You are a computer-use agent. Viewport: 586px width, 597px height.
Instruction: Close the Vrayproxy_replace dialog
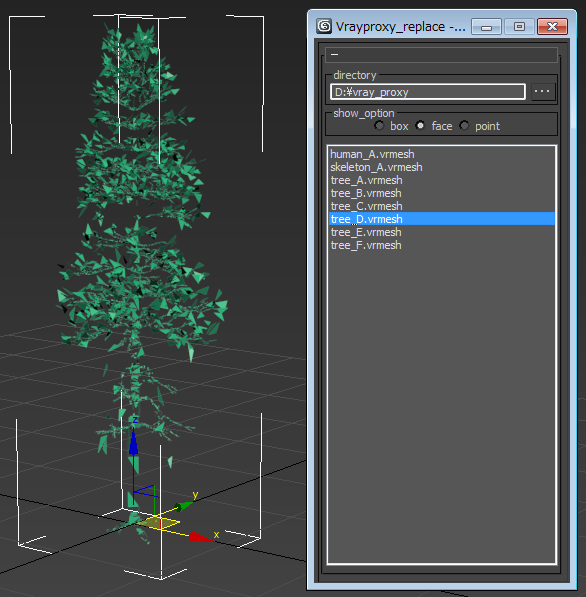[x=552, y=27]
